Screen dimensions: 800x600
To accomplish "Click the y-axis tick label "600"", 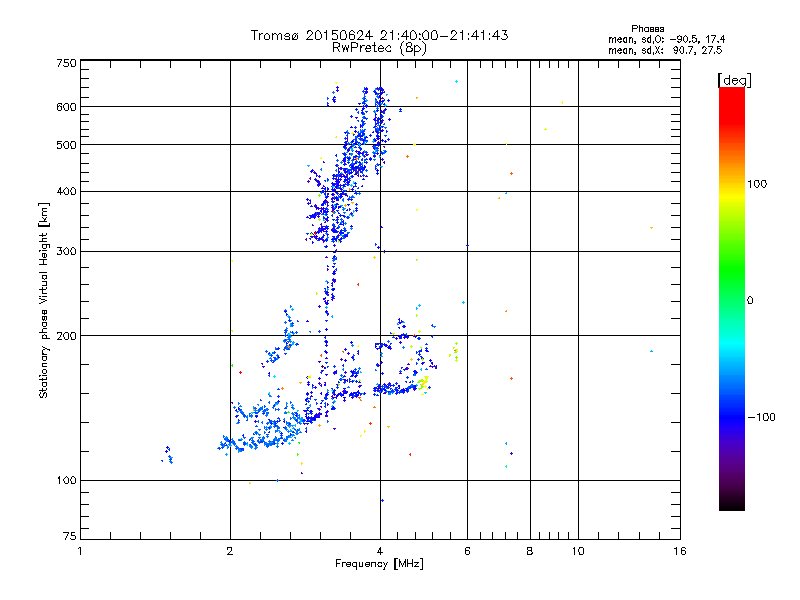I will (x=67, y=107).
